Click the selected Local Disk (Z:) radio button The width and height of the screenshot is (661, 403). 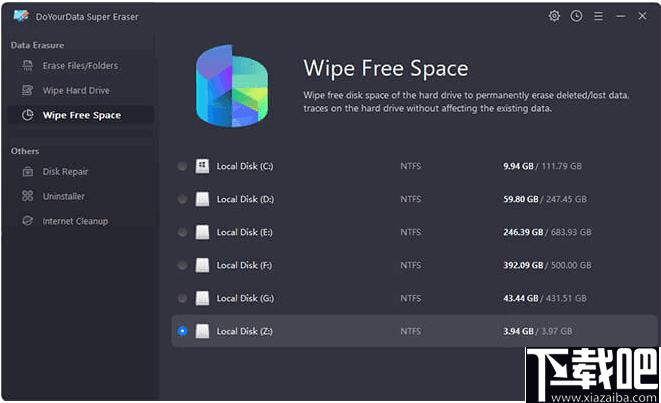(182, 331)
